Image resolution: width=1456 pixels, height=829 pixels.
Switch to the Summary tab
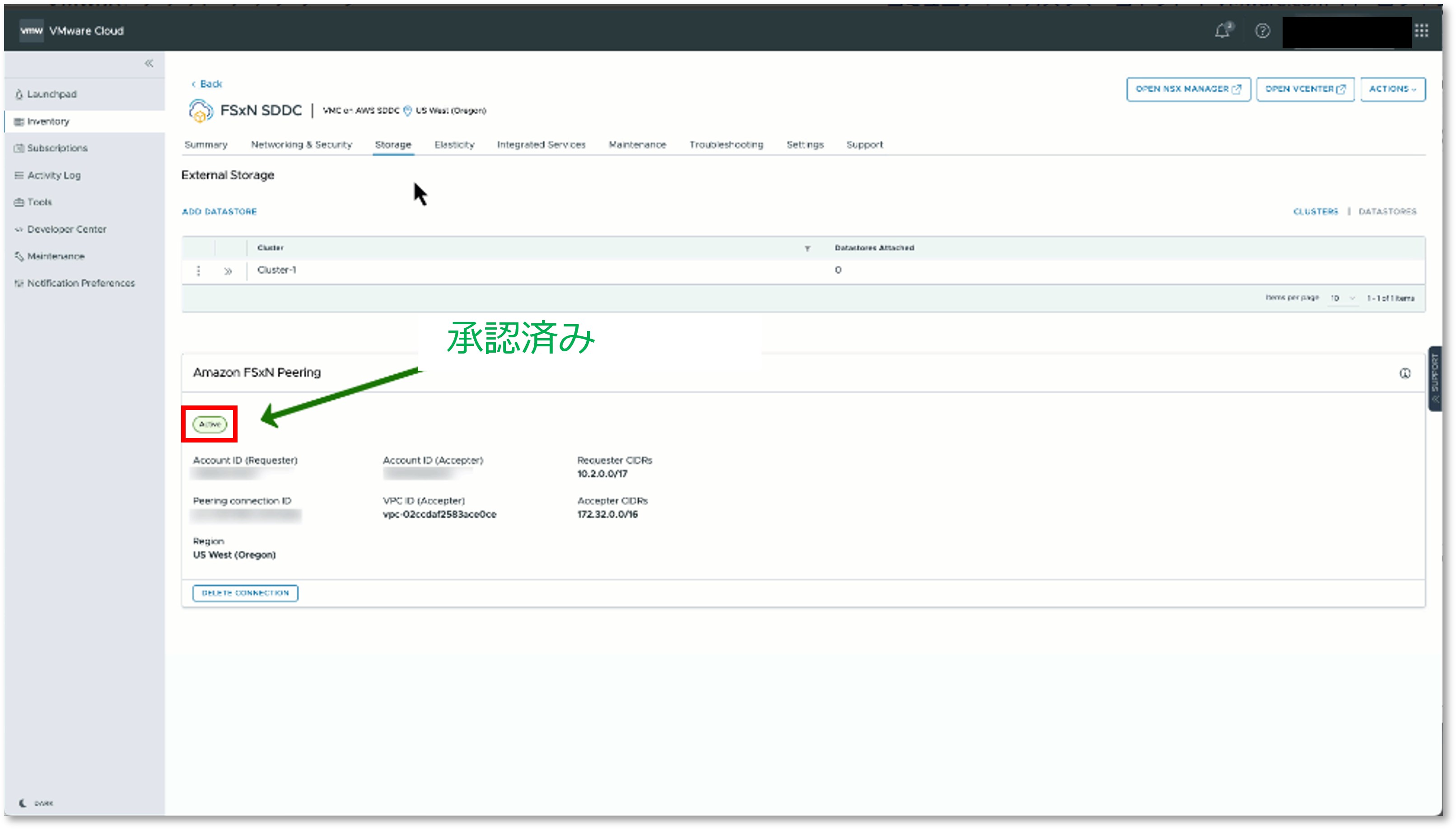tap(205, 144)
